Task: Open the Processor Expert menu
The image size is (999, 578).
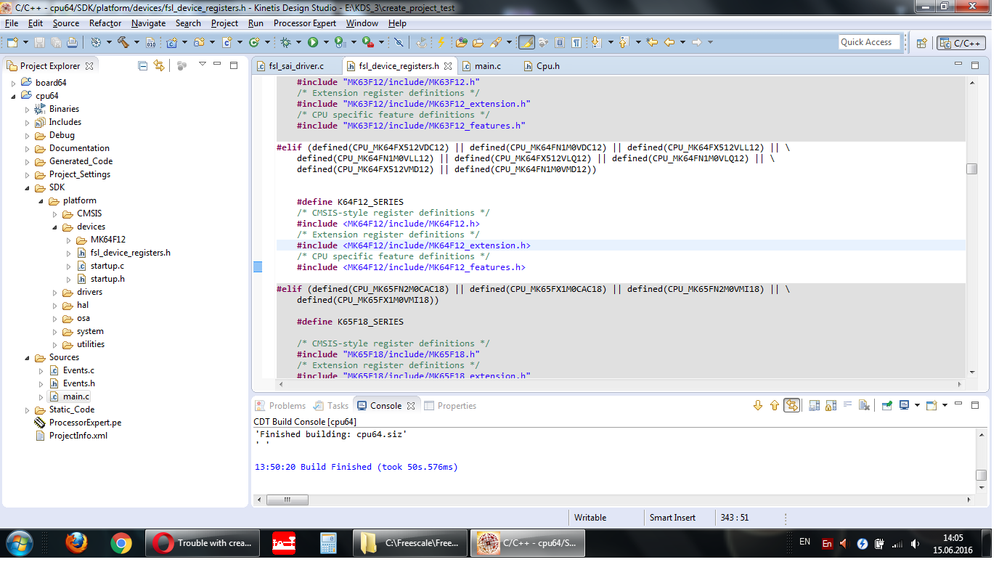Action: [305, 23]
